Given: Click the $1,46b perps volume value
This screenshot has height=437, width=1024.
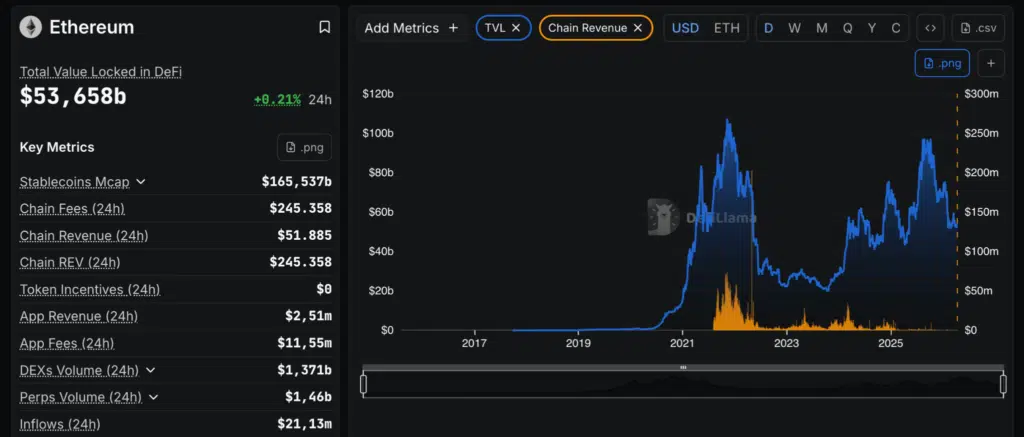Looking at the screenshot, I should tap(308, 397).
